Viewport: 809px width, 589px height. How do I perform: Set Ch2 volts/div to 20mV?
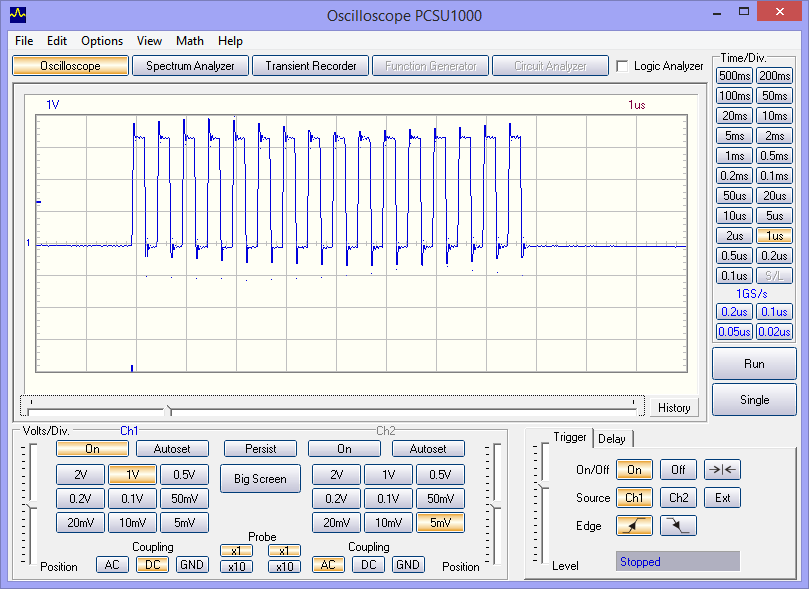[336, 522]
